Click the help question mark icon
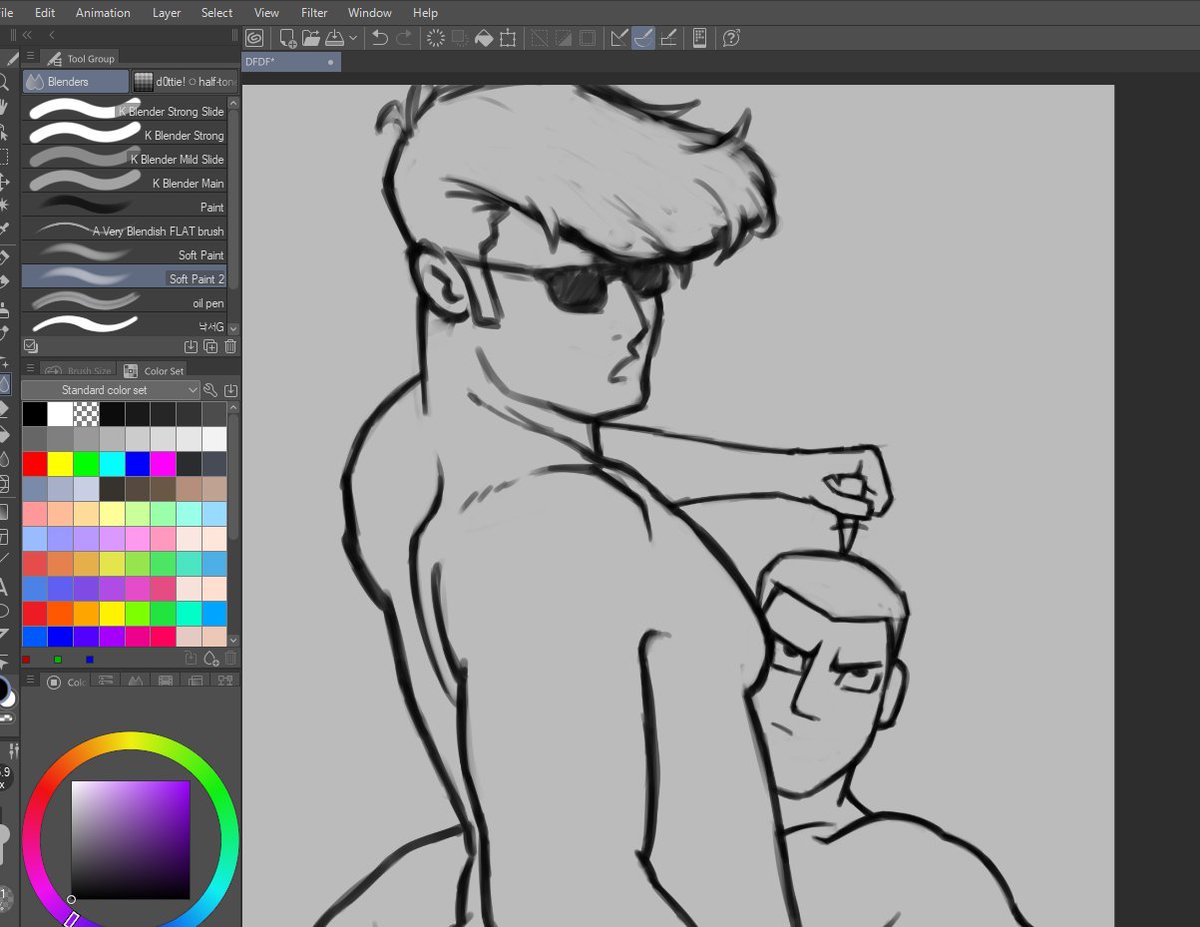 [731, 38]
